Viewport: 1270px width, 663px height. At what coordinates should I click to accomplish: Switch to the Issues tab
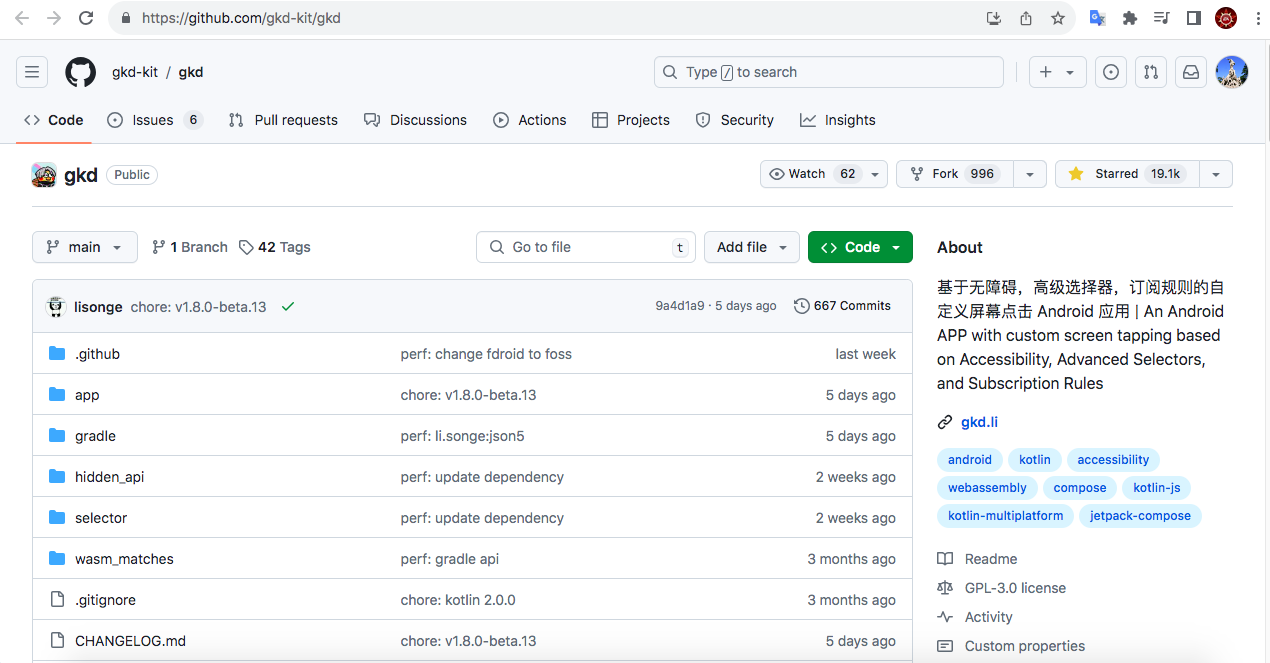(x=155, y=120)
